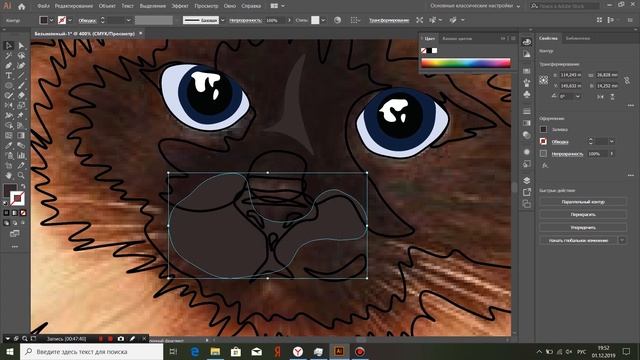This screenshot has width=640, height=360.
Task: Select the Type tool
Action: coord(9,76)
